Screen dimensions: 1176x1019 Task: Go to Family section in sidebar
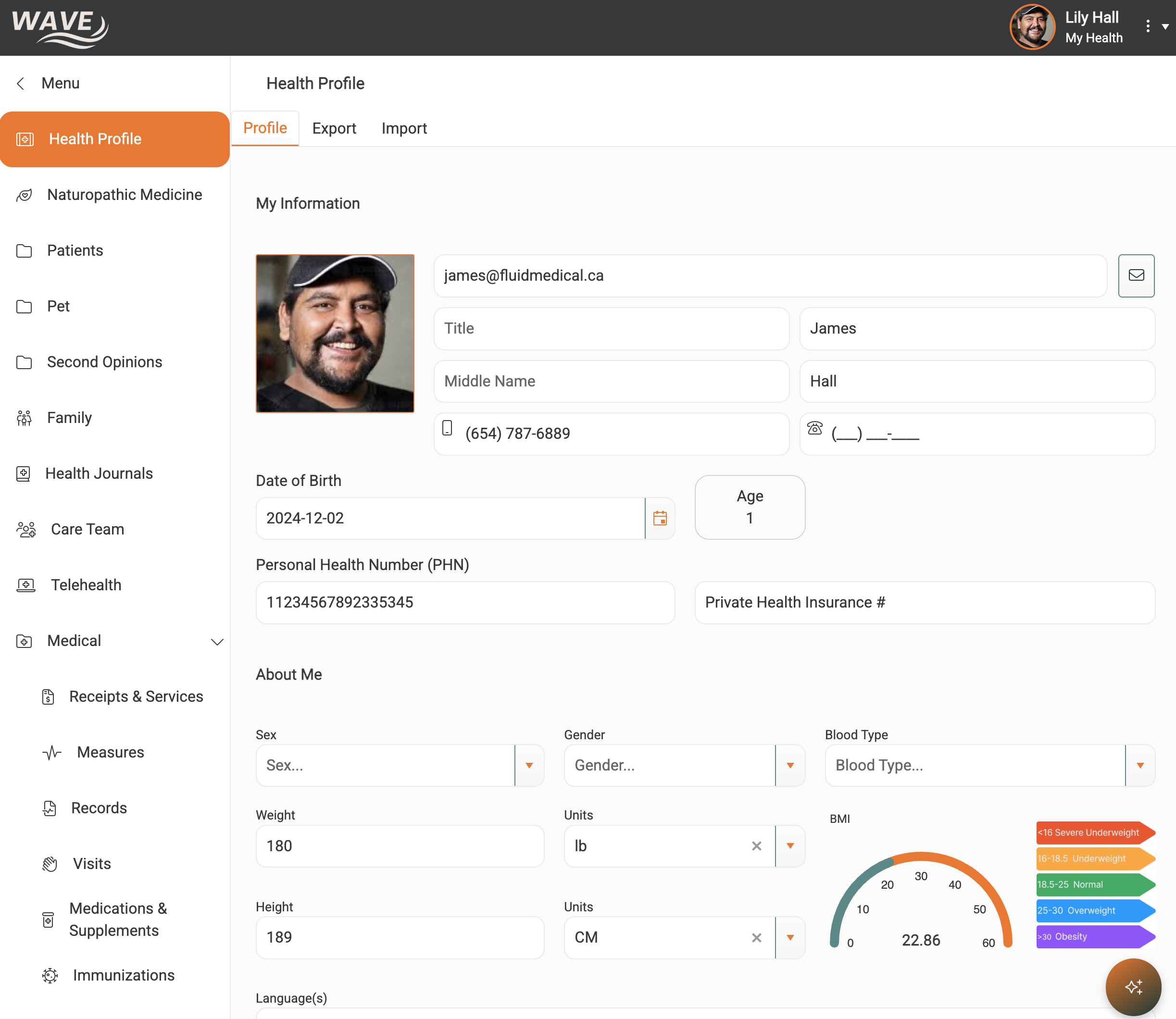(69, 418)
